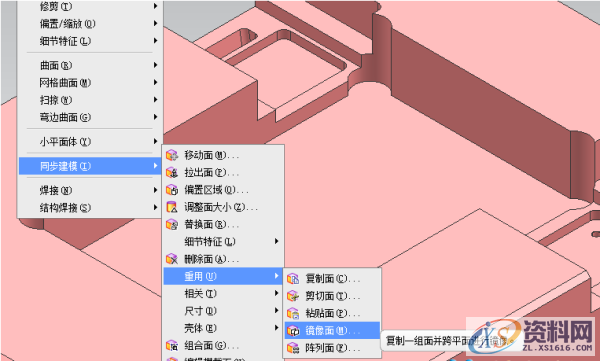Viewport: 600px width, 361px height.
Task: Expand arrow beside 壳体(E)
Action: click(276, 328)
